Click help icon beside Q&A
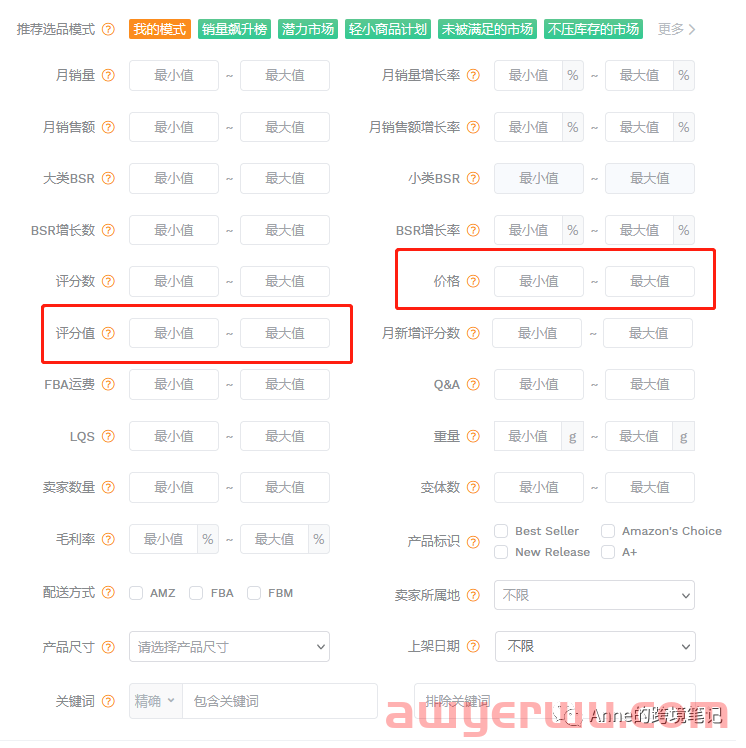This screenshot has height=748, width=746. tap(473, 384)
